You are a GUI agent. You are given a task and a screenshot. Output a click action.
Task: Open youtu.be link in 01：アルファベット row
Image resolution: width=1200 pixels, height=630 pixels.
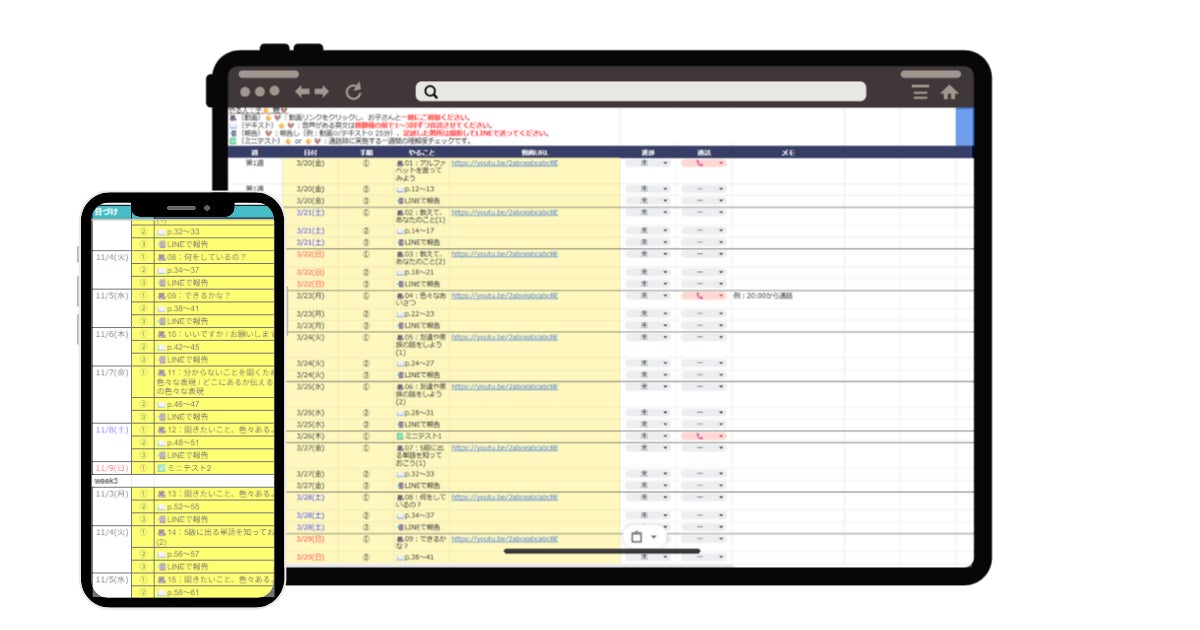(x=505, y=162)
